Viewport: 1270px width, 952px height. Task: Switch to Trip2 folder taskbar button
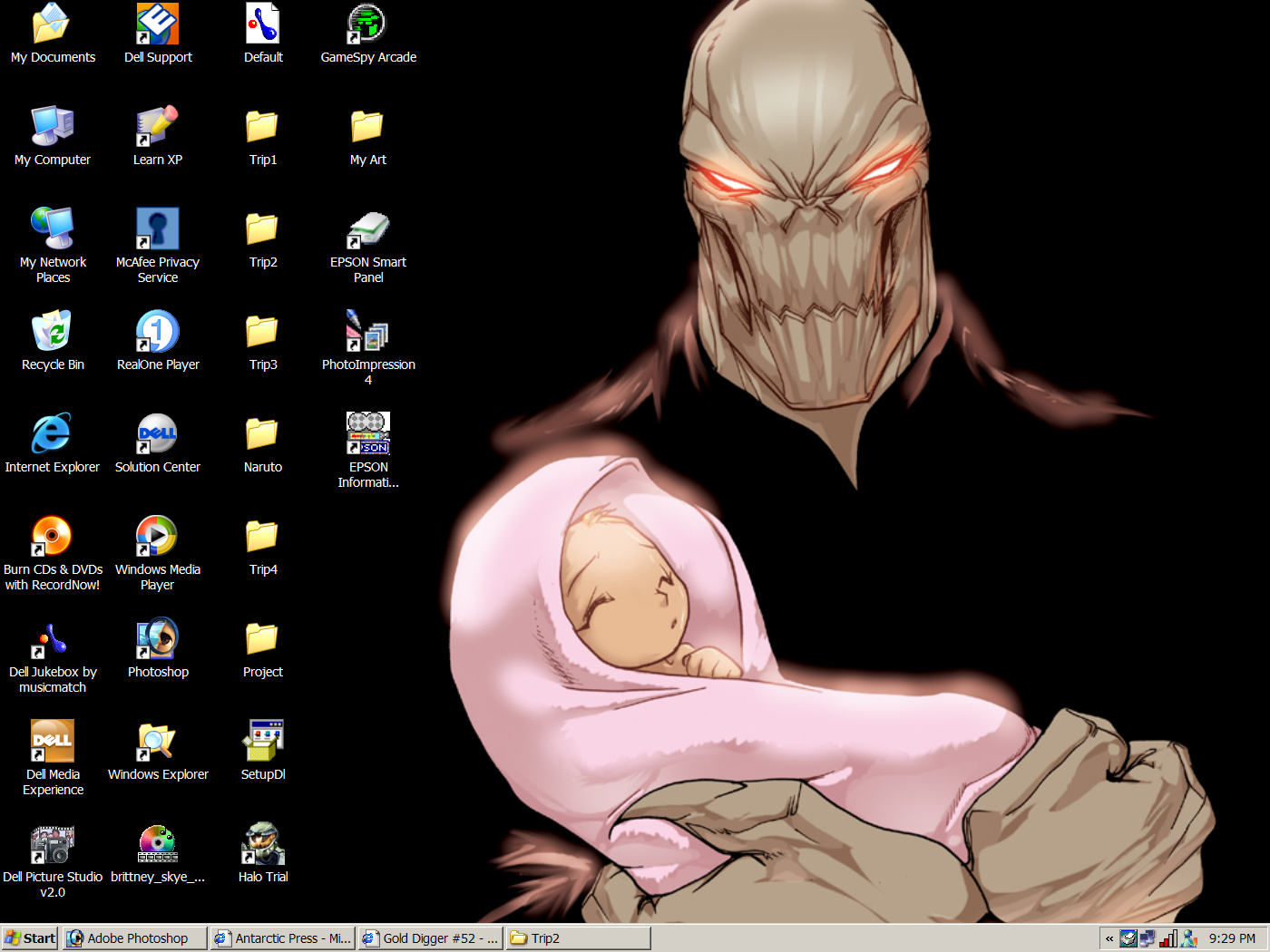click(x=579, y=938)
